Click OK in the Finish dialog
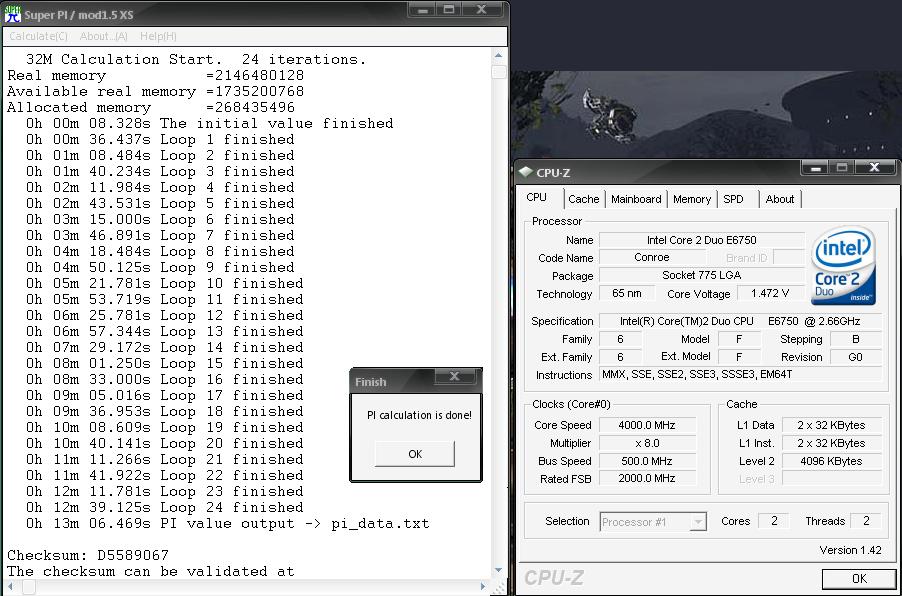Screen dimensions: 902x596 coord(415,454)
